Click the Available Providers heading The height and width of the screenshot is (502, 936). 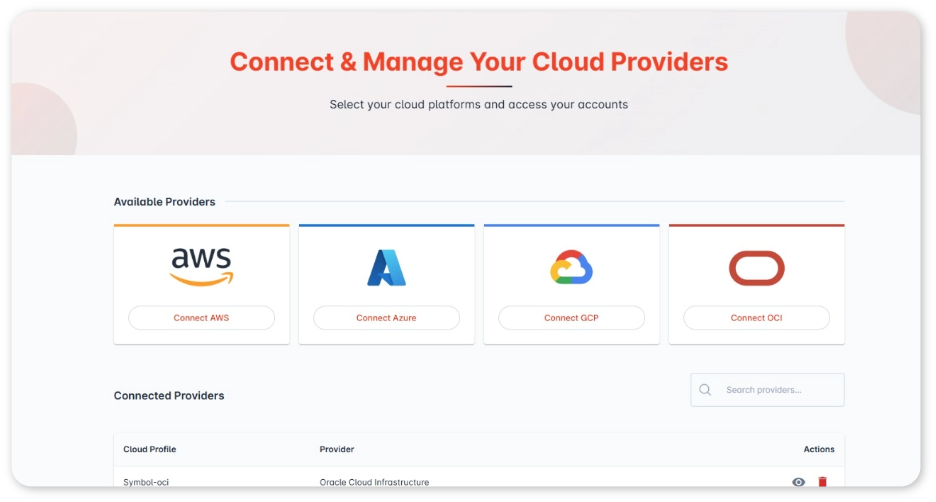(x=164, y=202)
